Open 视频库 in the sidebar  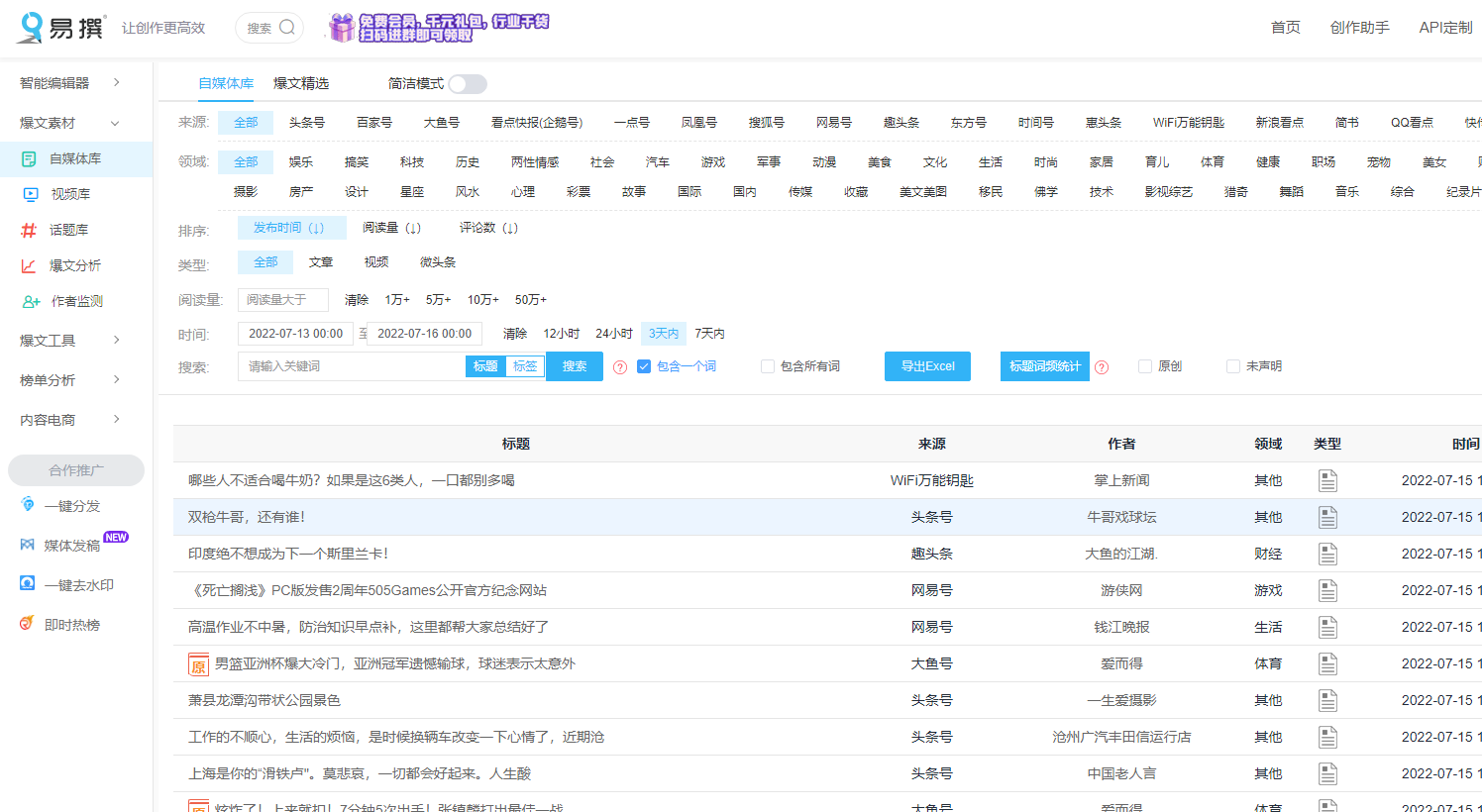point(70,194)
